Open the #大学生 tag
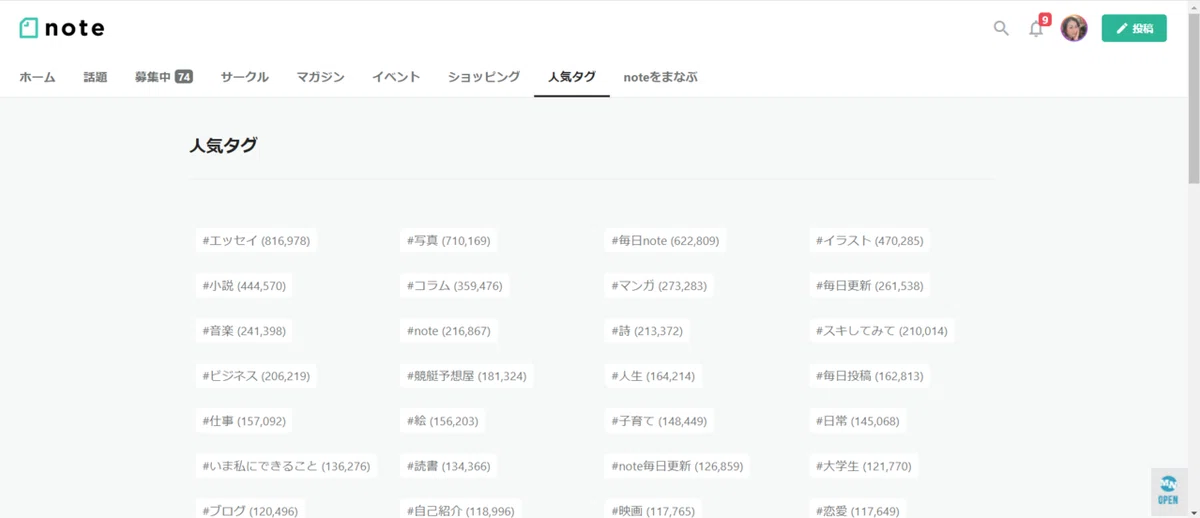The height and width of the screenshot is (518, 1200). tap(864, 466)
